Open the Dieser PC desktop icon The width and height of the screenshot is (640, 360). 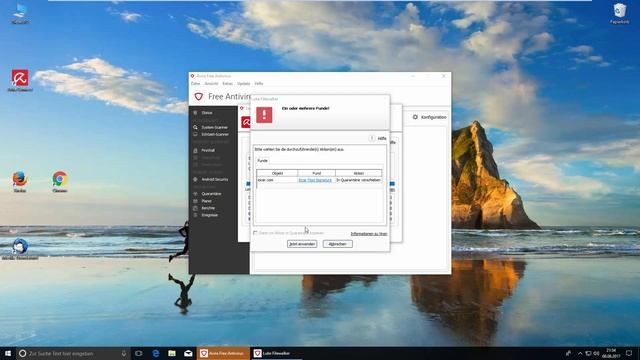[20, 13]
